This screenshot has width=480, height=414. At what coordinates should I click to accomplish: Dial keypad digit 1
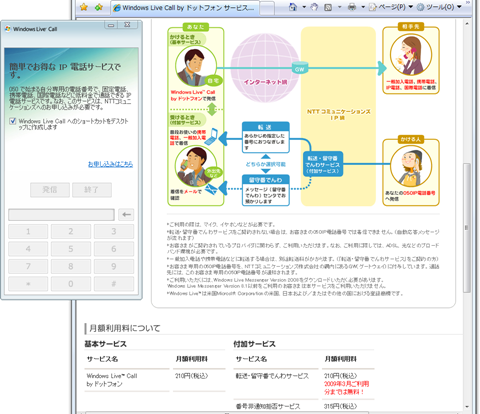pyautogui.click(x=28, y=231)
